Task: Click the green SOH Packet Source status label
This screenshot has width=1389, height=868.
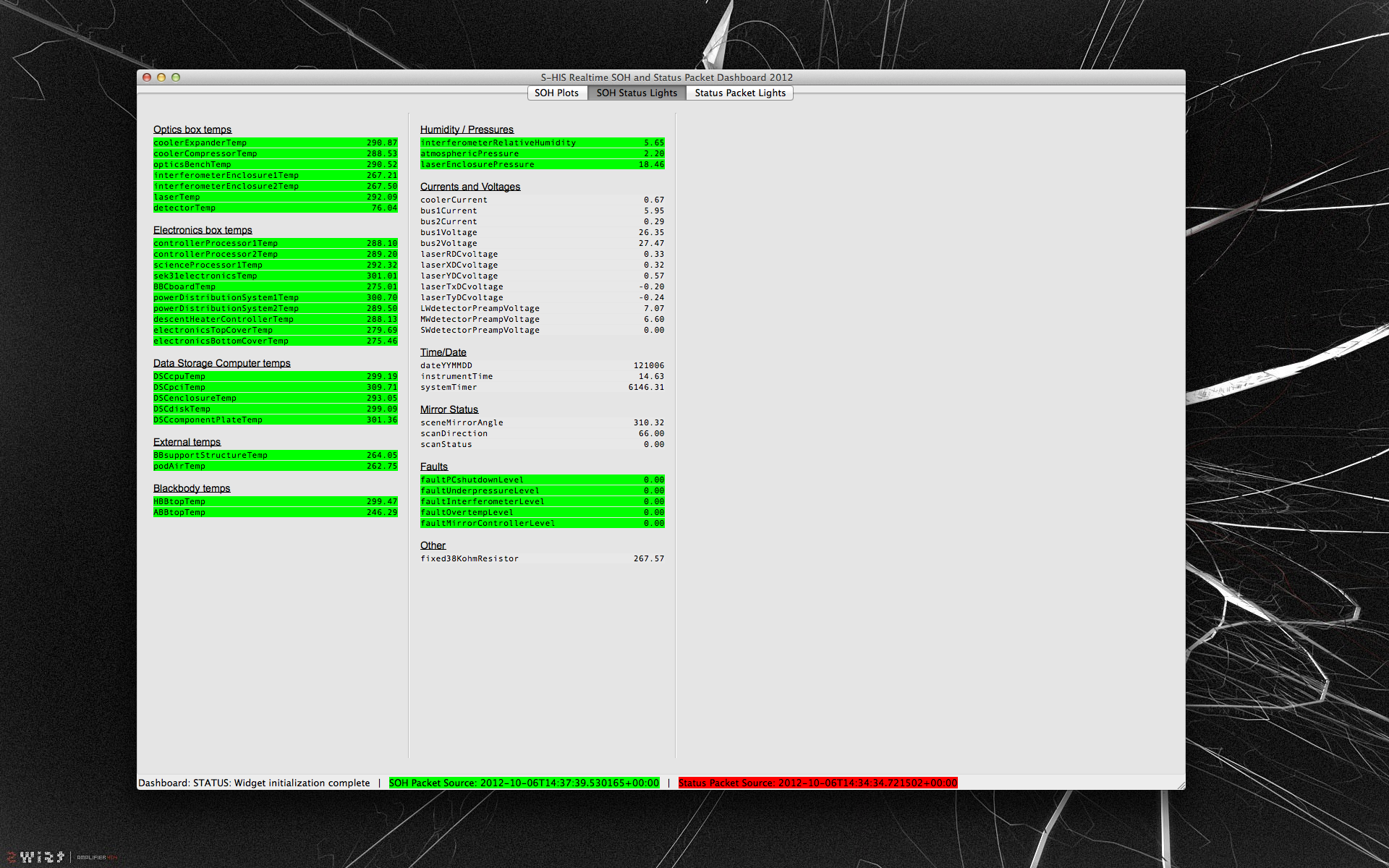Action: coord(524,783)
